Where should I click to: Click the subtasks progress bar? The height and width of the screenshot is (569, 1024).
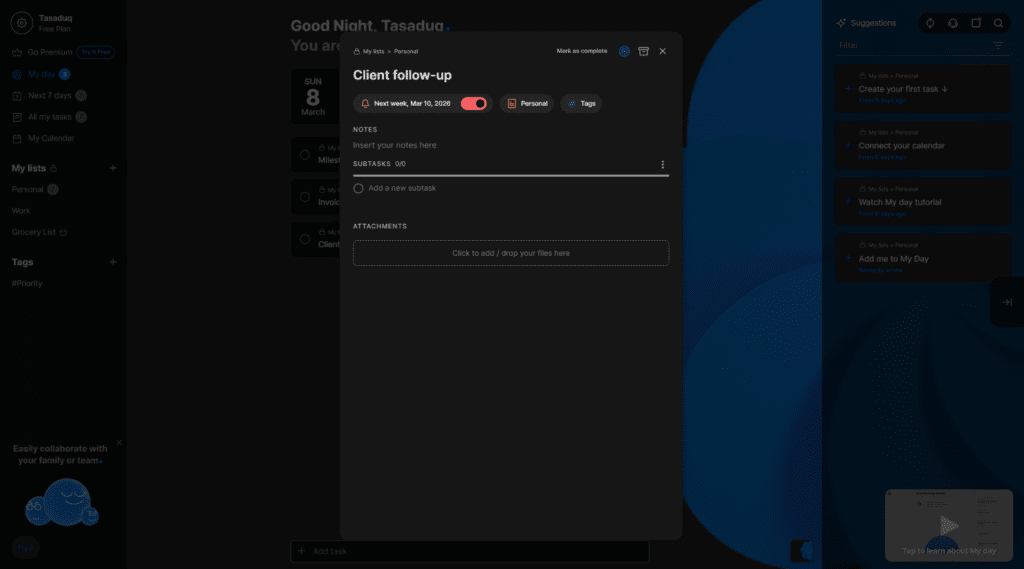[x=511, y=175]
